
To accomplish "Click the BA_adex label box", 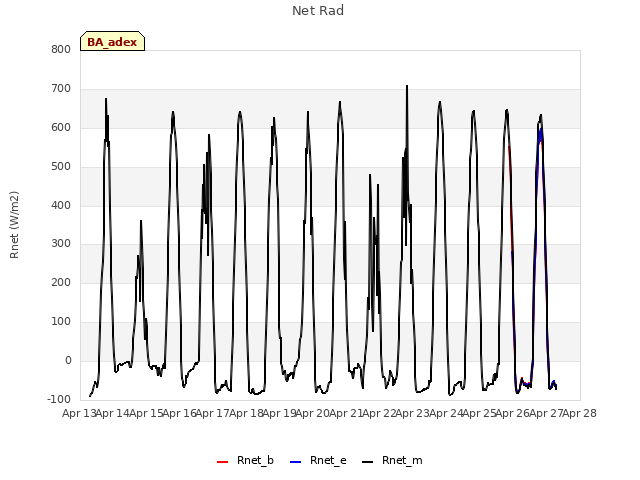I will (112, 41).
